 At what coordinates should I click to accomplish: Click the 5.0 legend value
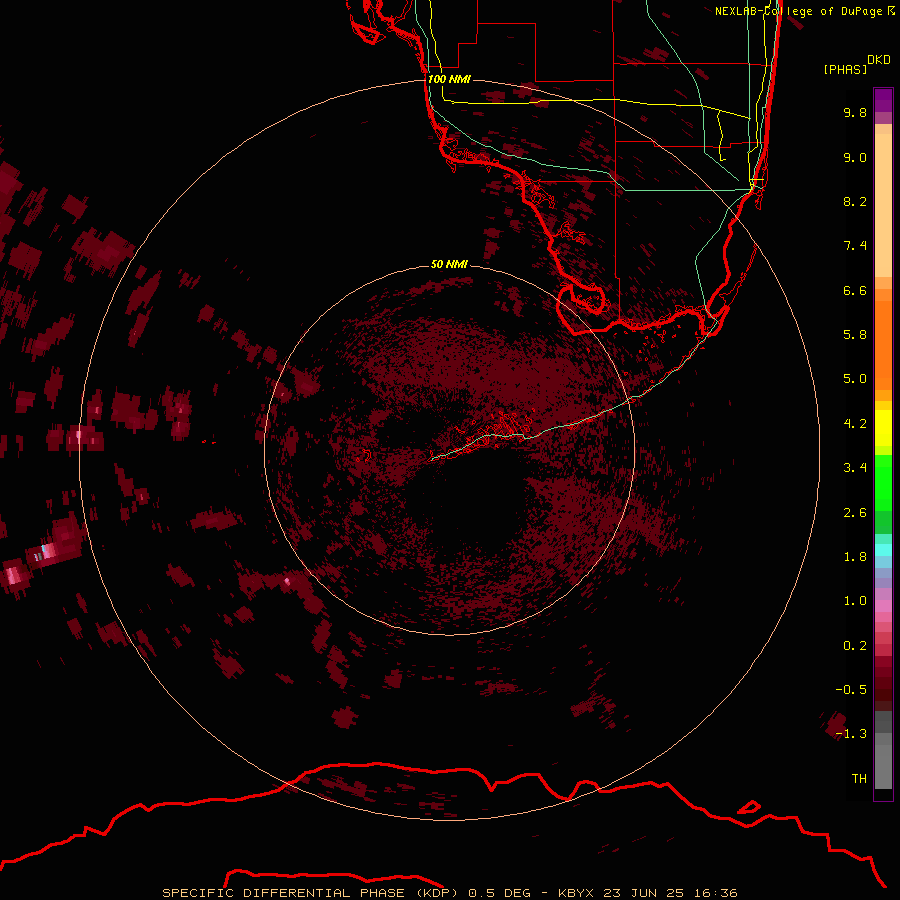tap(855, 379)
